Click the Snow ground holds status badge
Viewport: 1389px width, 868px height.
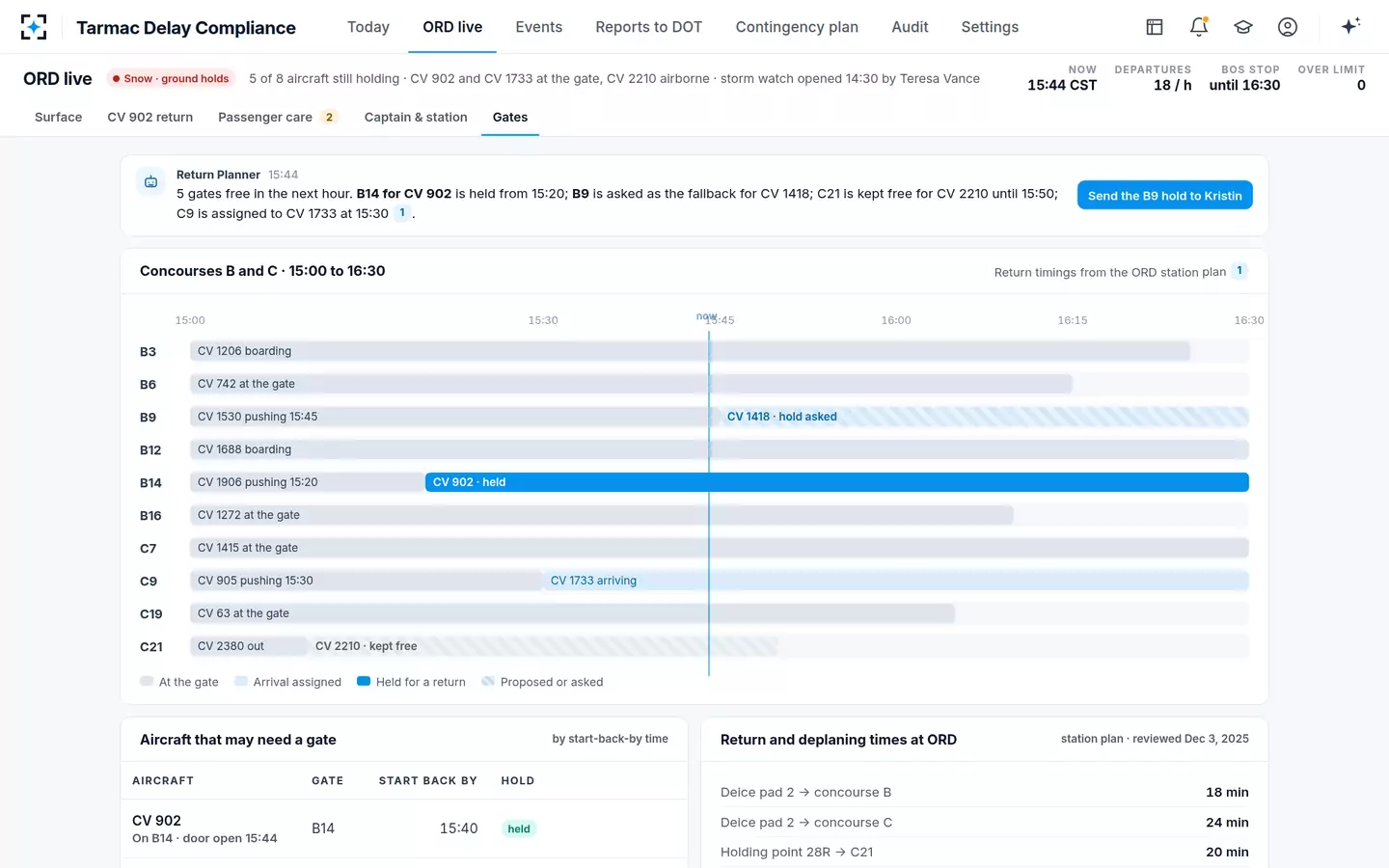(170, 79)
